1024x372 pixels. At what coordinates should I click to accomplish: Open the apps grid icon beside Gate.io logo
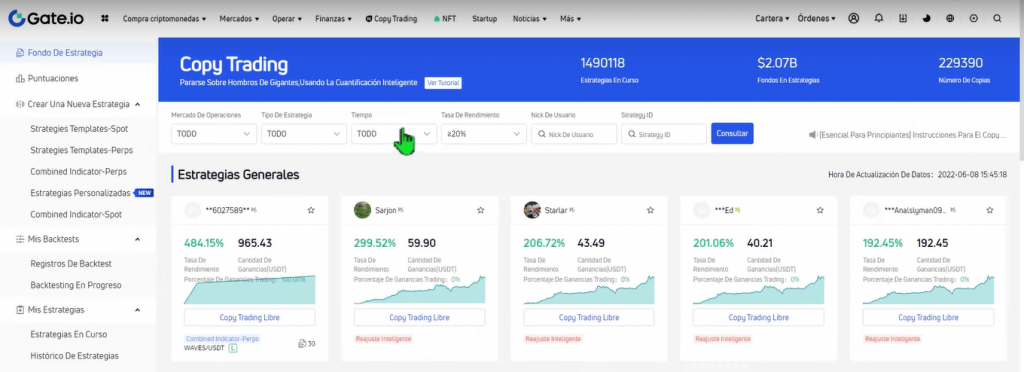click(x=104, y=19)
